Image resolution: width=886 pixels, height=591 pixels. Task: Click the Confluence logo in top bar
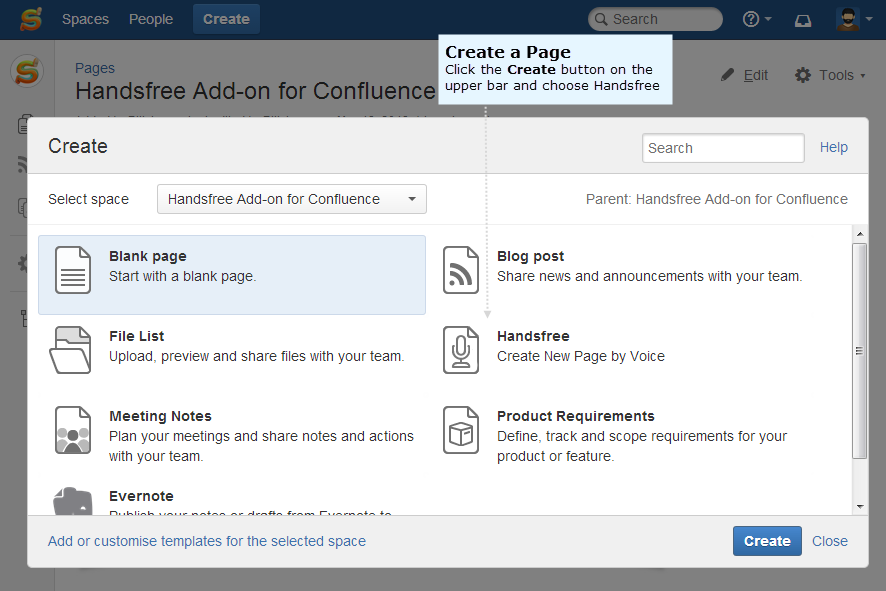tap(31, 19)
